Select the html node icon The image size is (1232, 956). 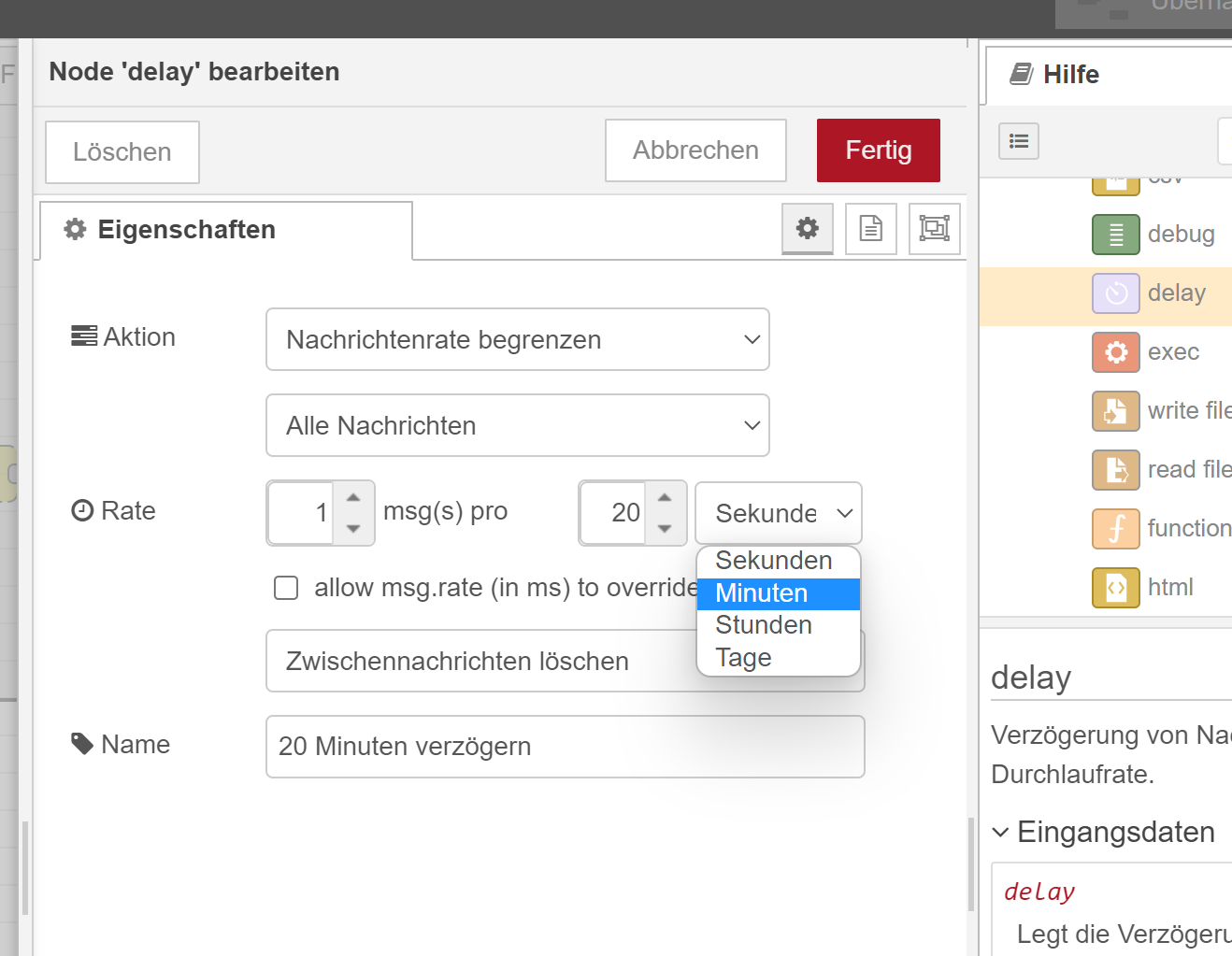pyautogui.click(x=1116, y=588)
